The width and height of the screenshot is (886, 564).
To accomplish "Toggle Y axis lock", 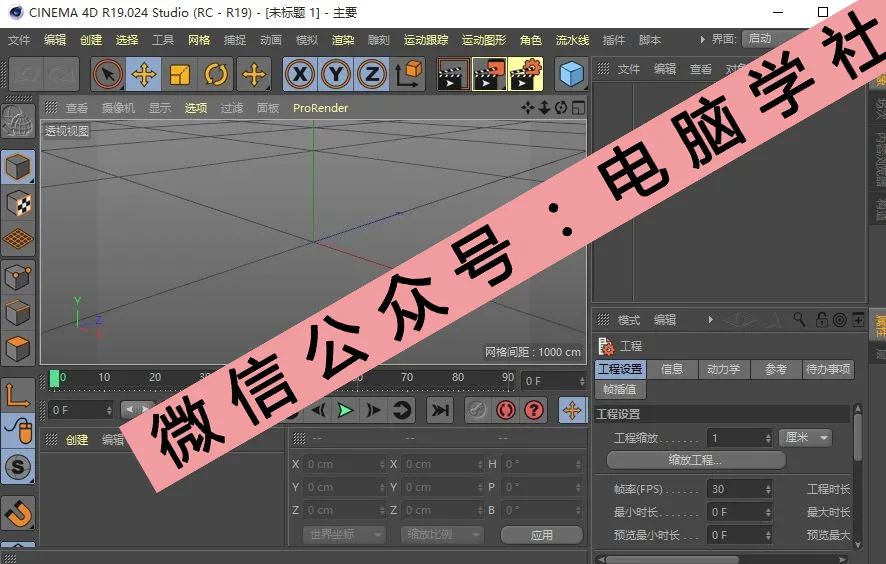I will pos(336,74).
